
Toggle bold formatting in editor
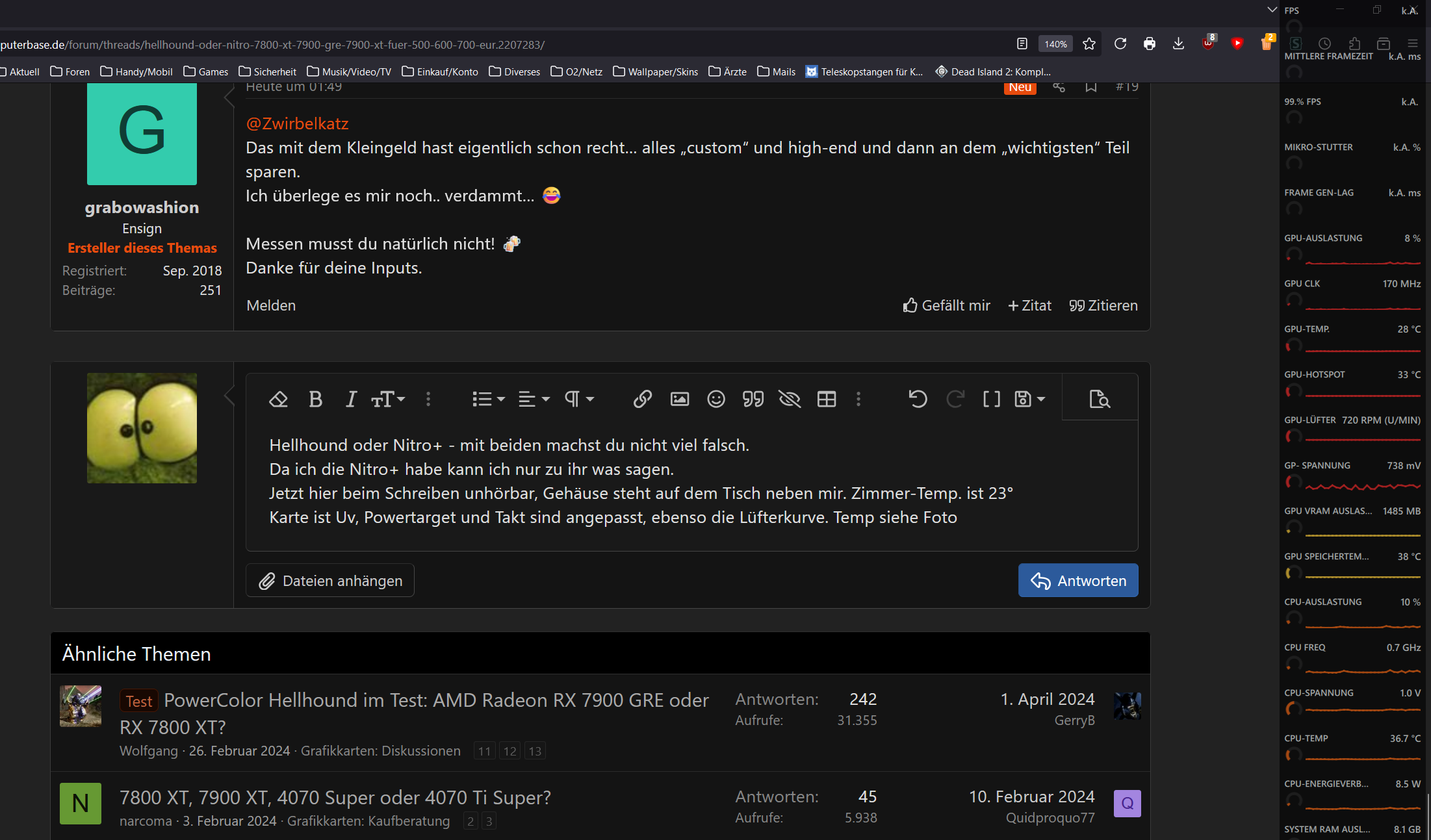point(315,399)
